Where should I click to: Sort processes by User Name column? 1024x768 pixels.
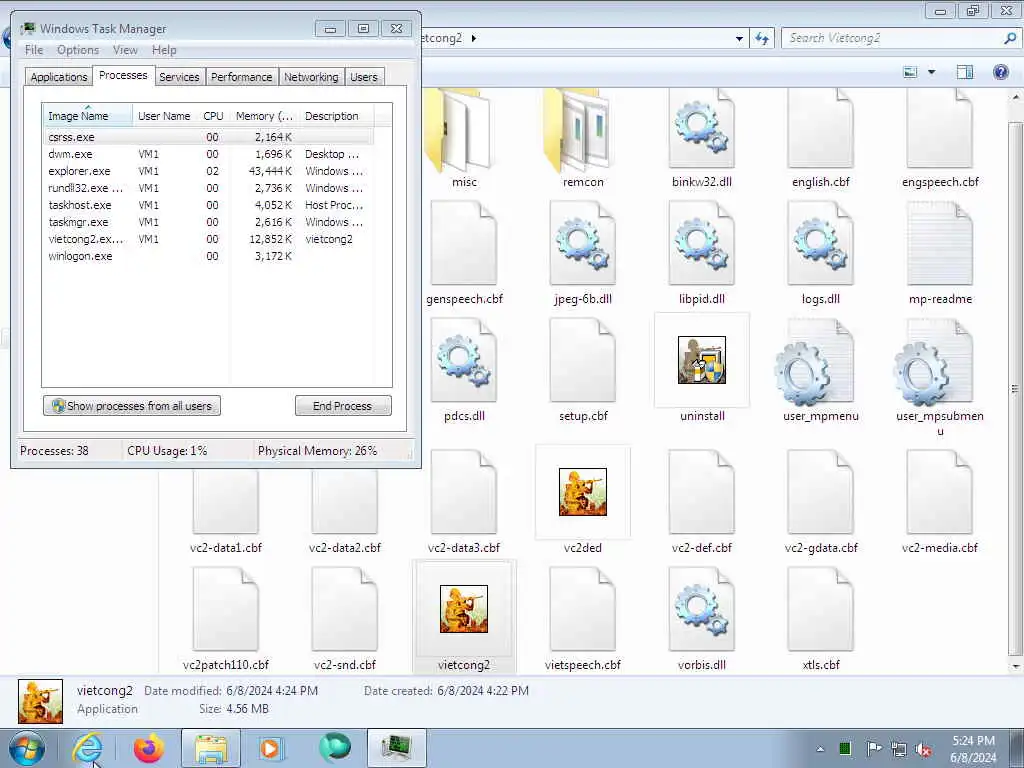pyautogui.click(x=165, y=116)
